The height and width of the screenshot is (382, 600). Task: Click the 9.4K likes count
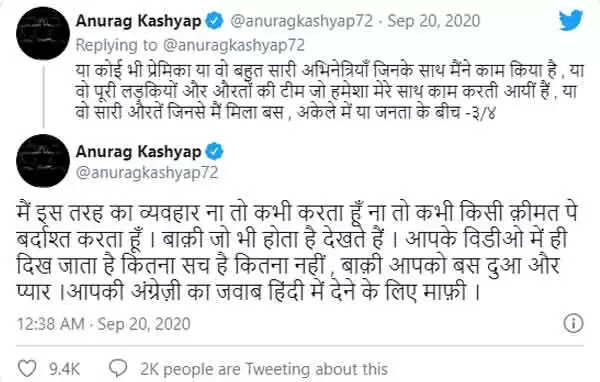[x=64, y=369]
